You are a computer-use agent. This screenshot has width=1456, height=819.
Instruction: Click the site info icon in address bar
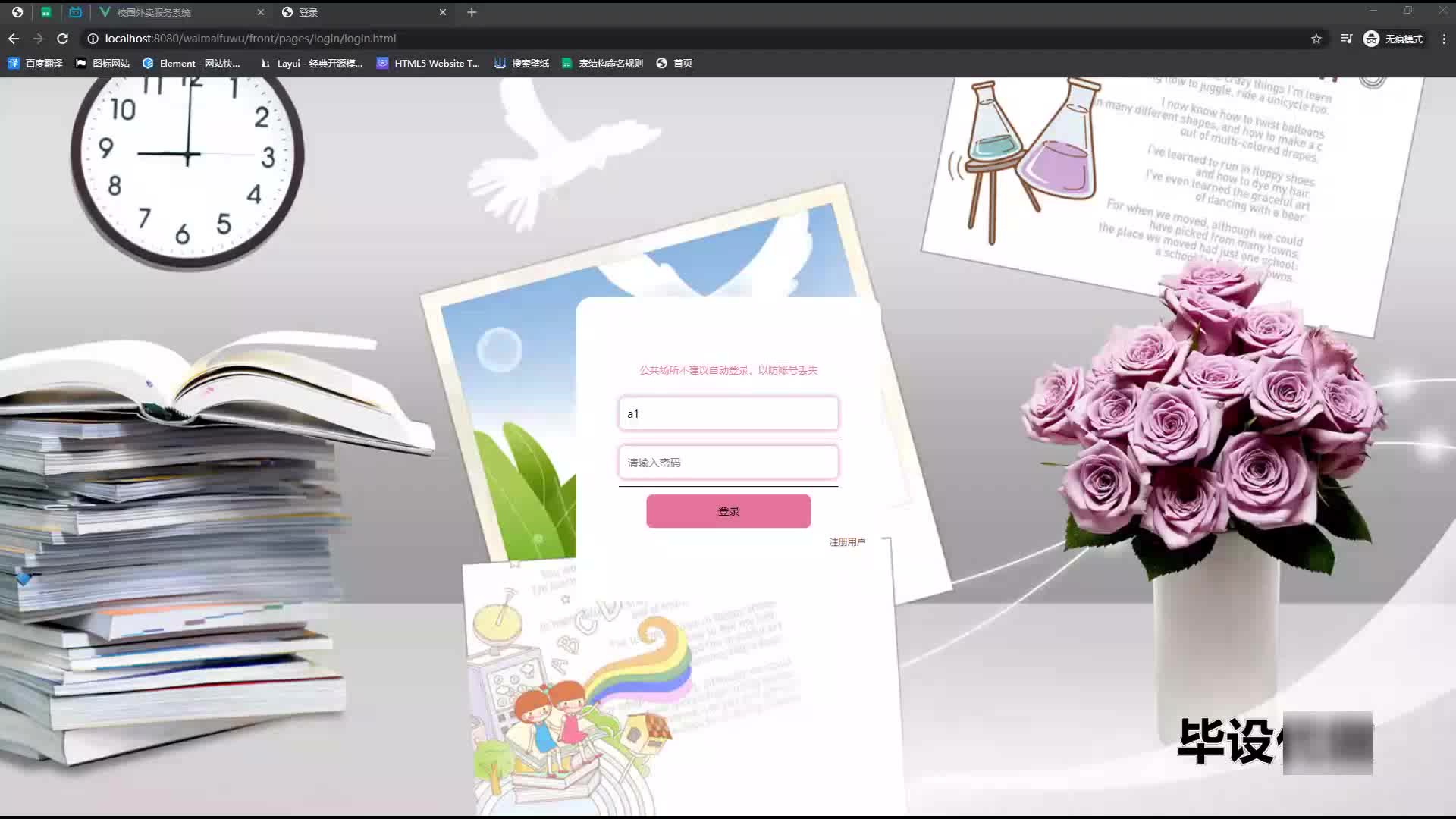[93, 39]
